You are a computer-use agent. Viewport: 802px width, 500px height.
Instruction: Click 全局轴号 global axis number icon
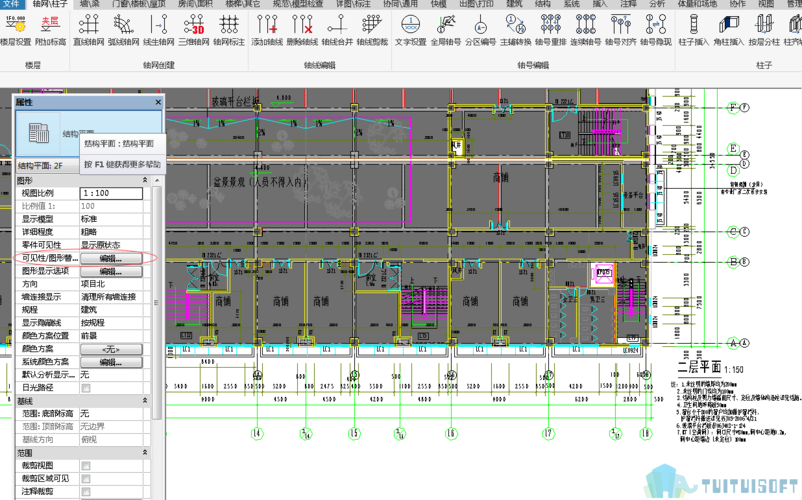[445, 31]
